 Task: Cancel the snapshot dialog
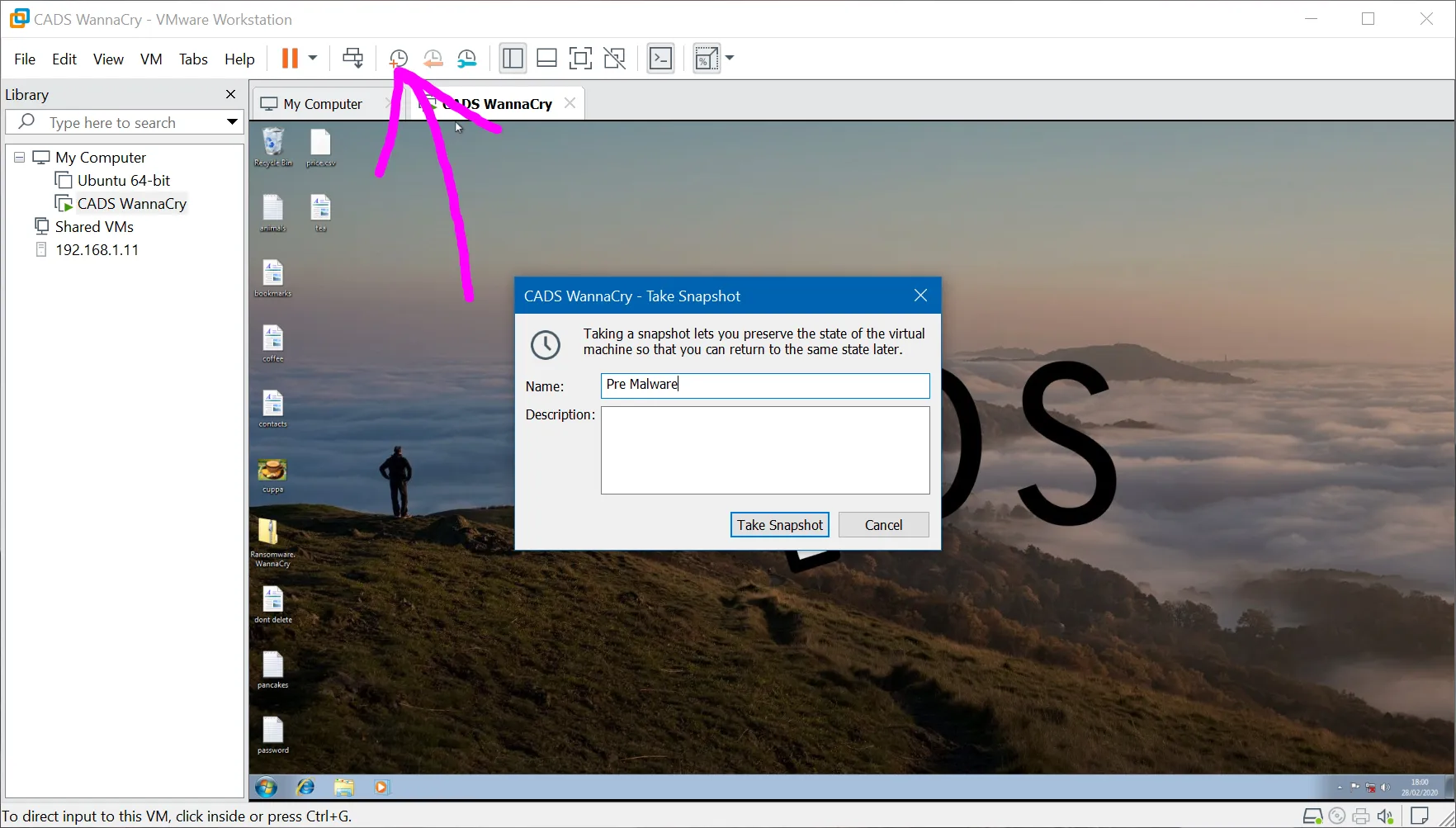(883, 525)
